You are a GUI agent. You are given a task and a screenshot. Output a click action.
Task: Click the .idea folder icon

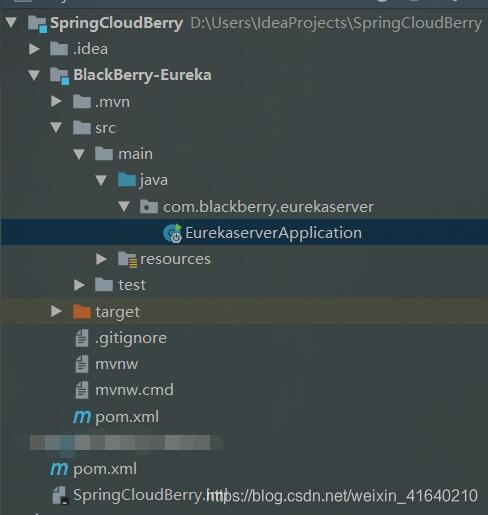click(59, 49)
